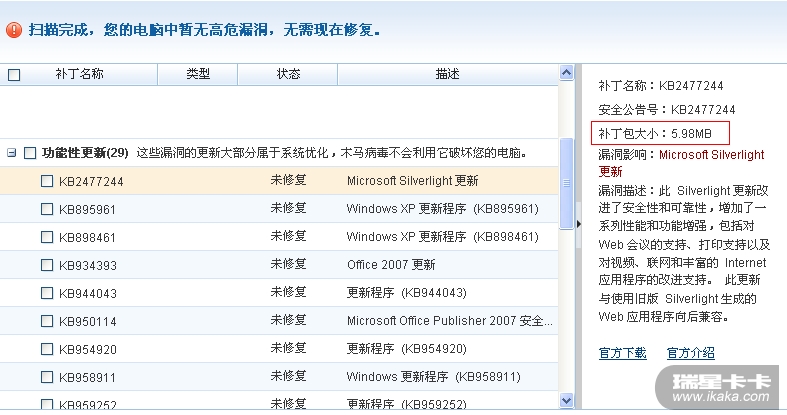Sort by the 类型 column header

[198, 74]
